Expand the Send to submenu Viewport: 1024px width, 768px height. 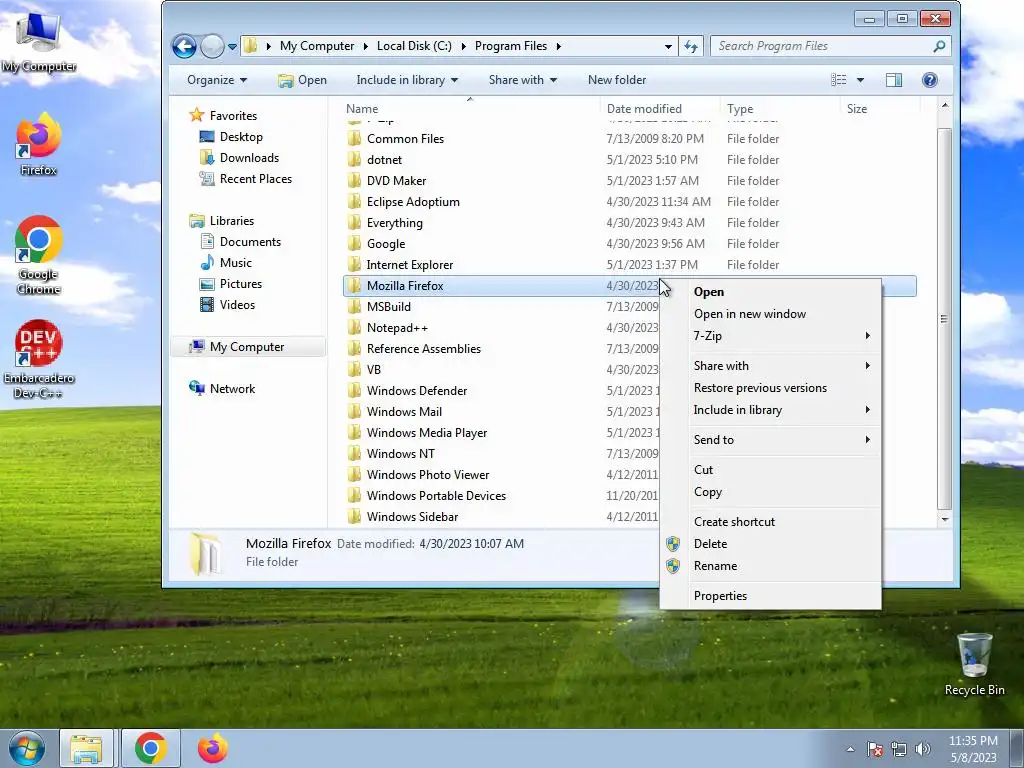771,440
